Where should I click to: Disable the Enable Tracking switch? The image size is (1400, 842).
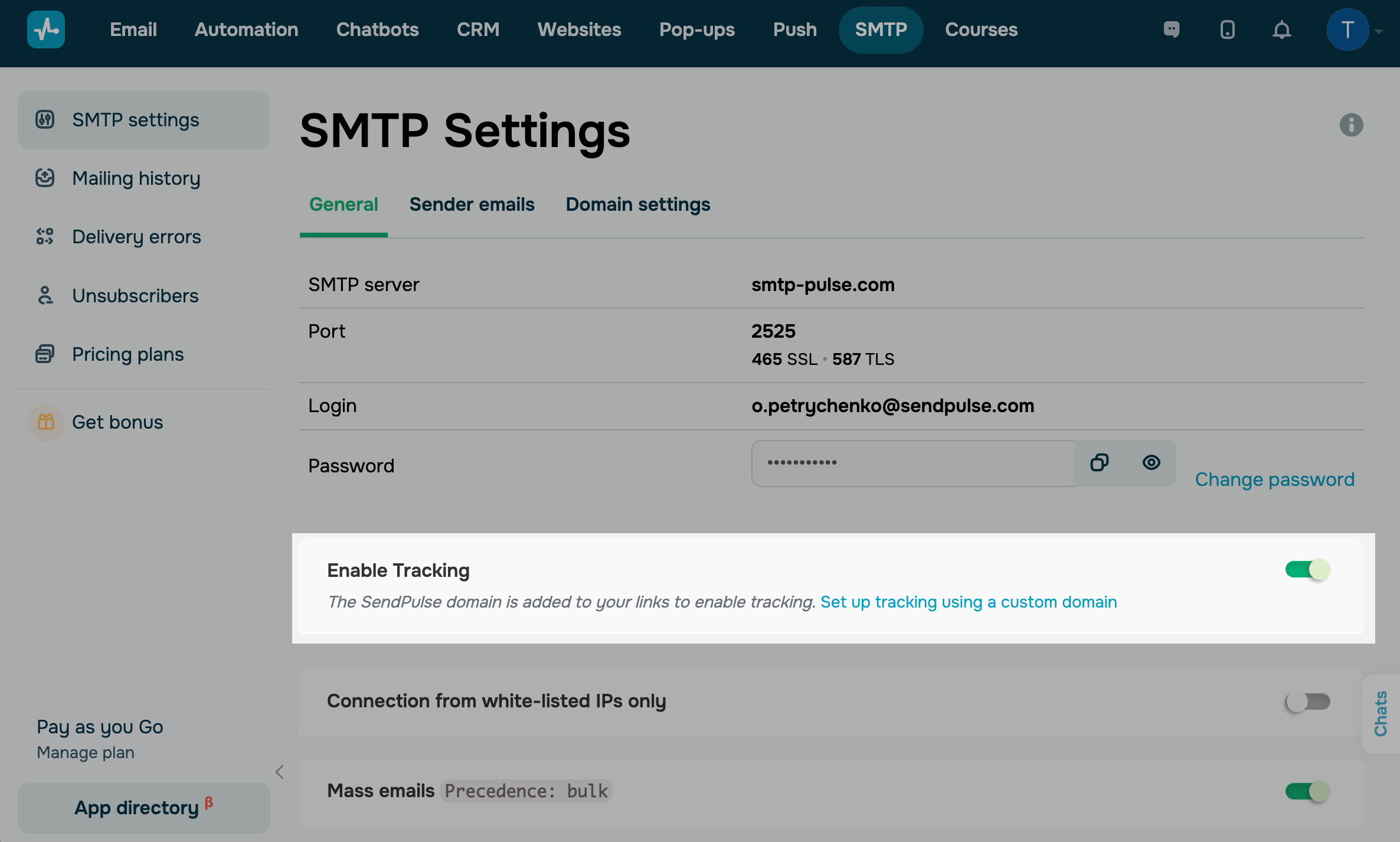(1307, 570)
